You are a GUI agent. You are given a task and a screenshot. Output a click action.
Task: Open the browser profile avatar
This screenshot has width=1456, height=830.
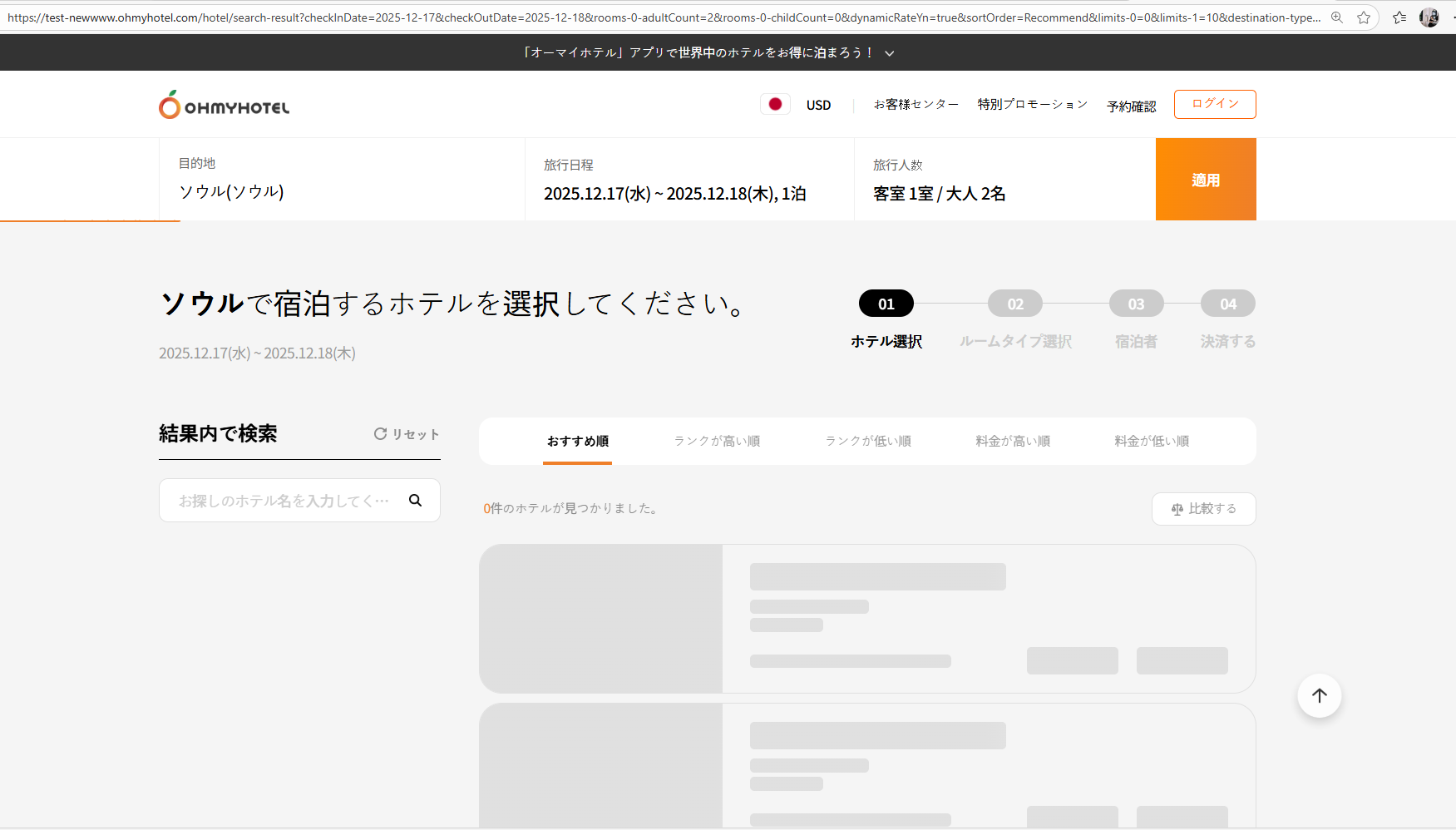point(1429,17)
